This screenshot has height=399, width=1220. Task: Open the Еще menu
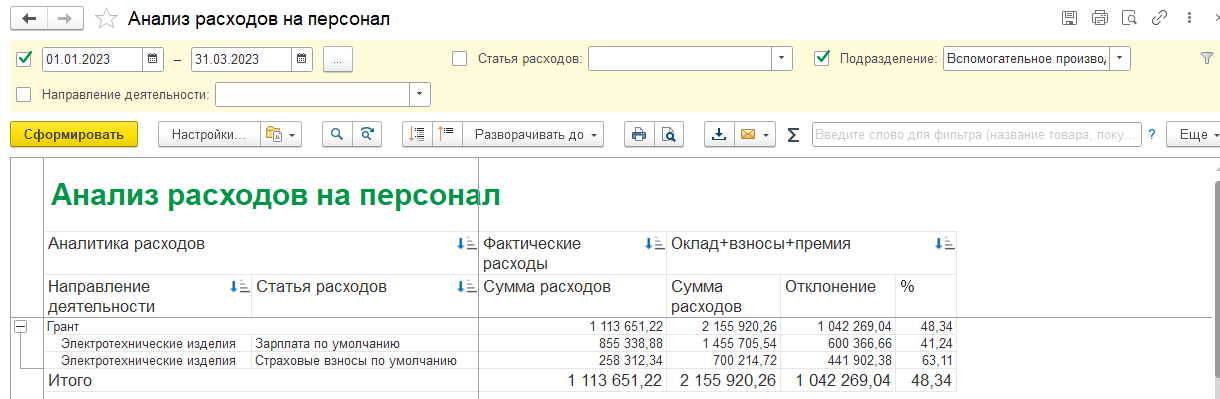pos(1192,134)
